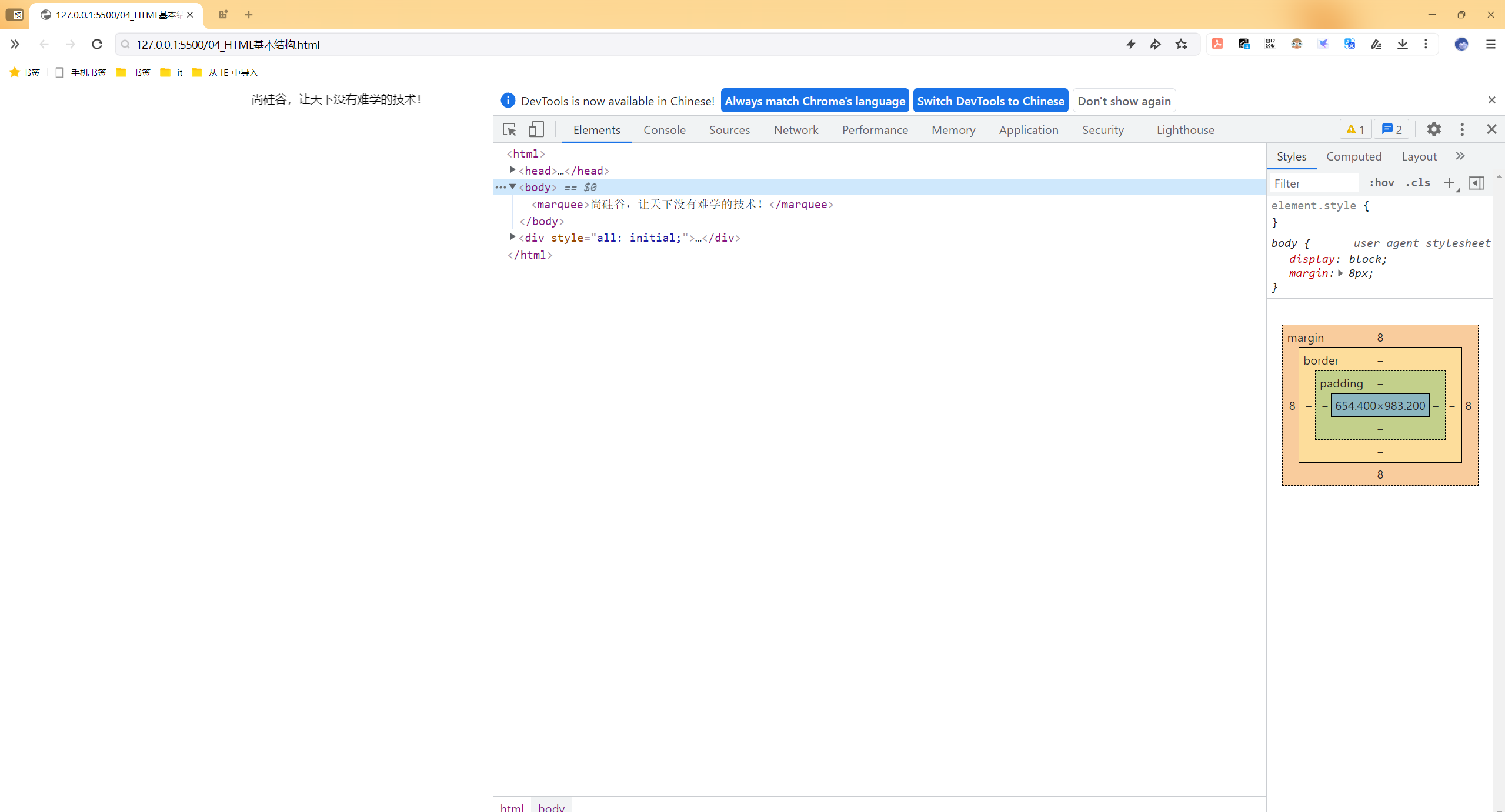1505x812 pixels.
Task: Click margin value 8 in box model
Action: click(1380, 337)
